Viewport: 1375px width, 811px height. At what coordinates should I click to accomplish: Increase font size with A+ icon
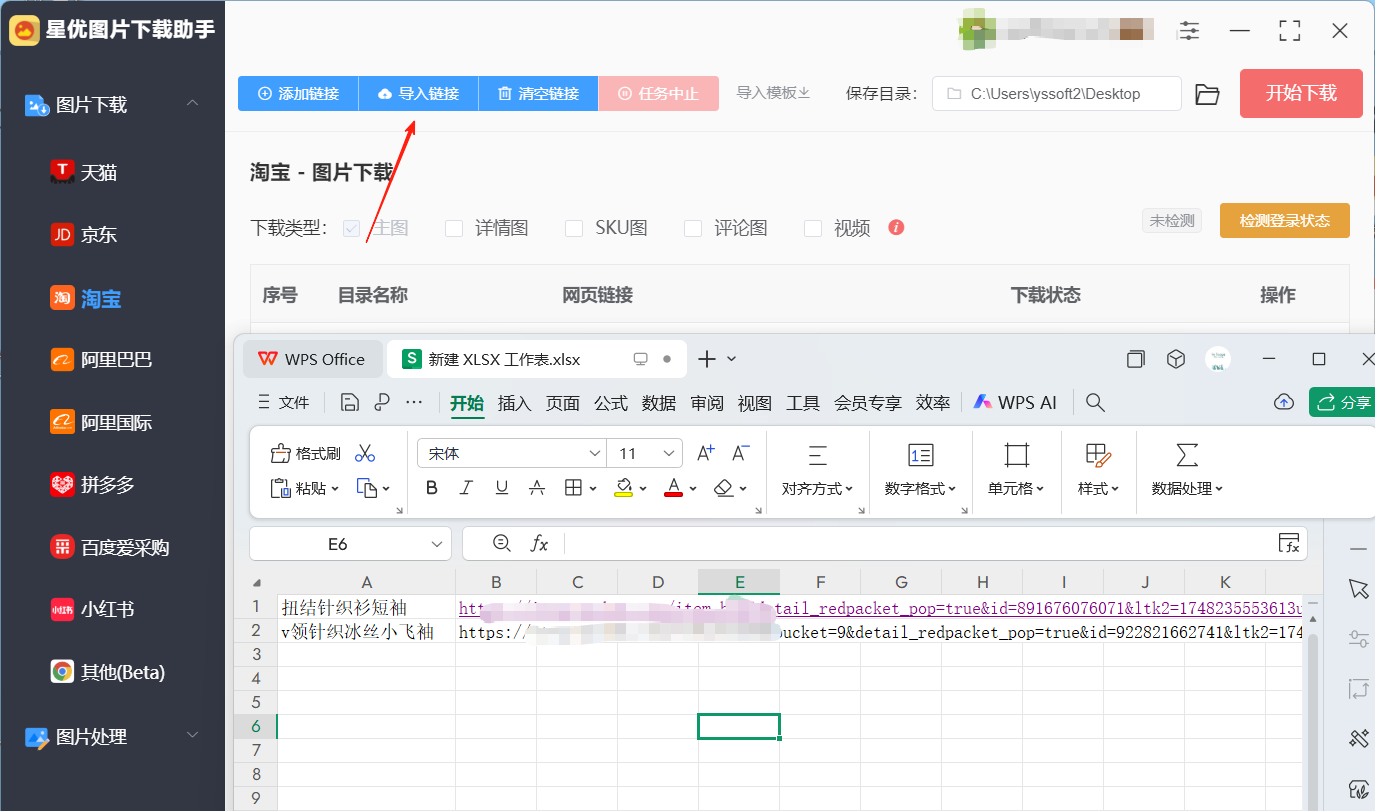(705, 453)
